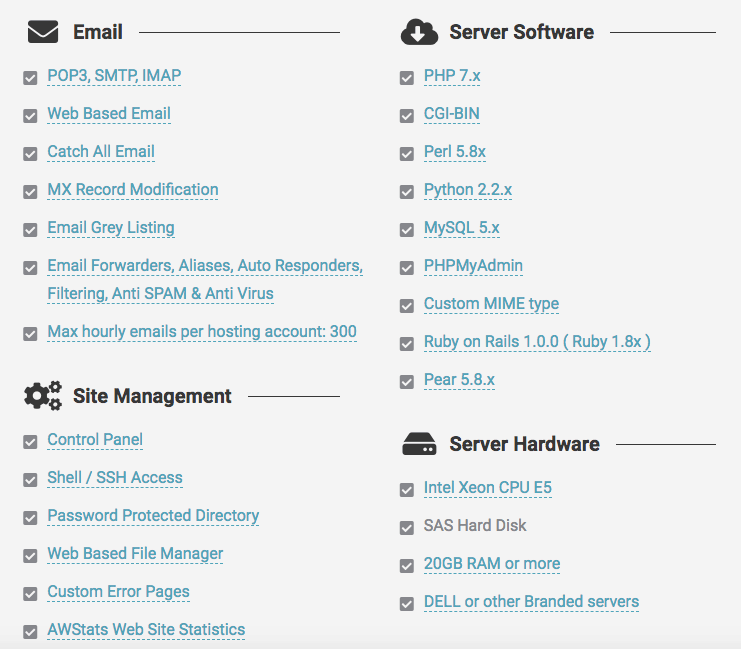Toggle checkbox beside CGI-BIN
The image size is (741, 649).
point(407,116)
